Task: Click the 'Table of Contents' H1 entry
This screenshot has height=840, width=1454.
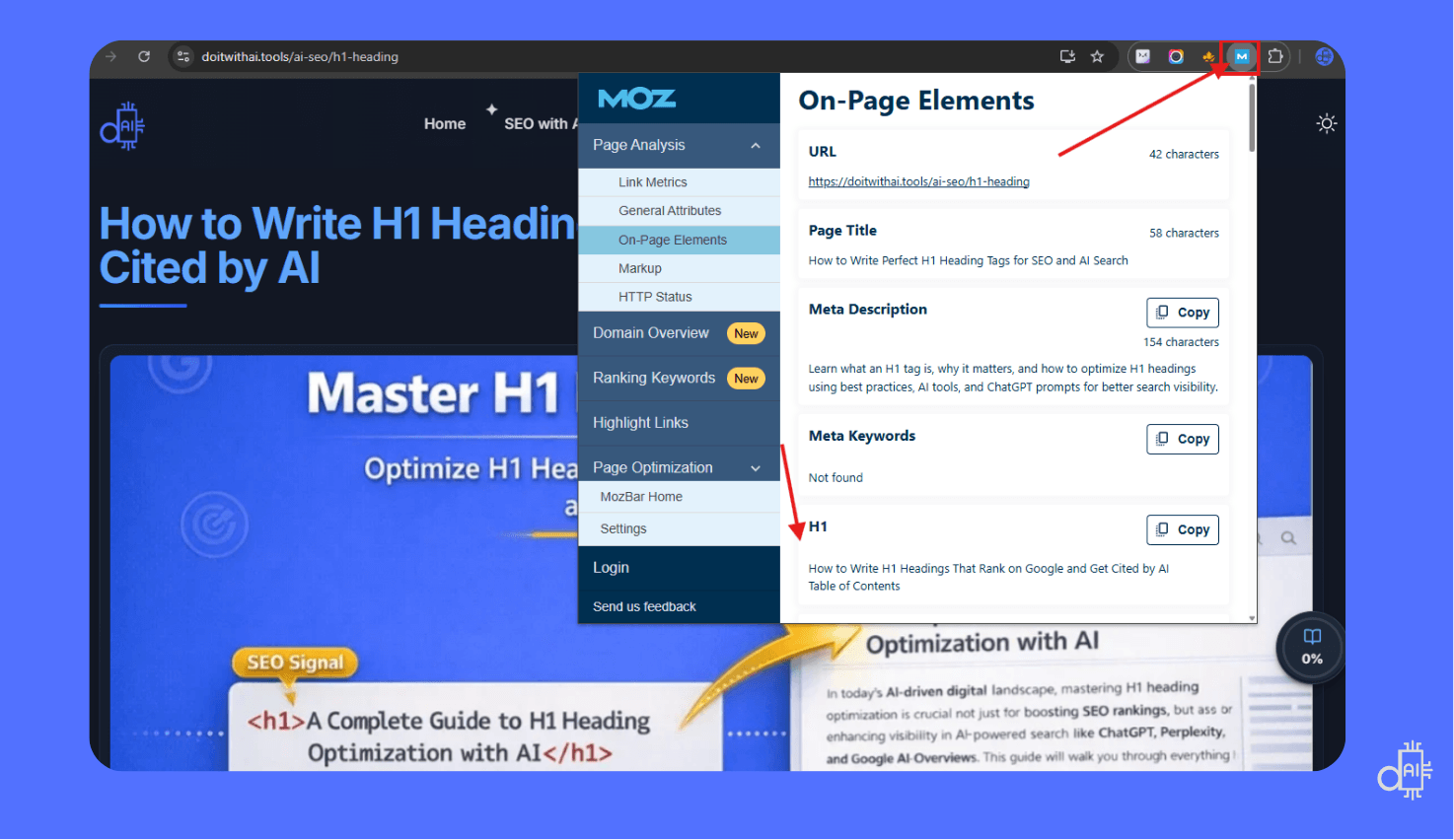Action: pos(854,587)
